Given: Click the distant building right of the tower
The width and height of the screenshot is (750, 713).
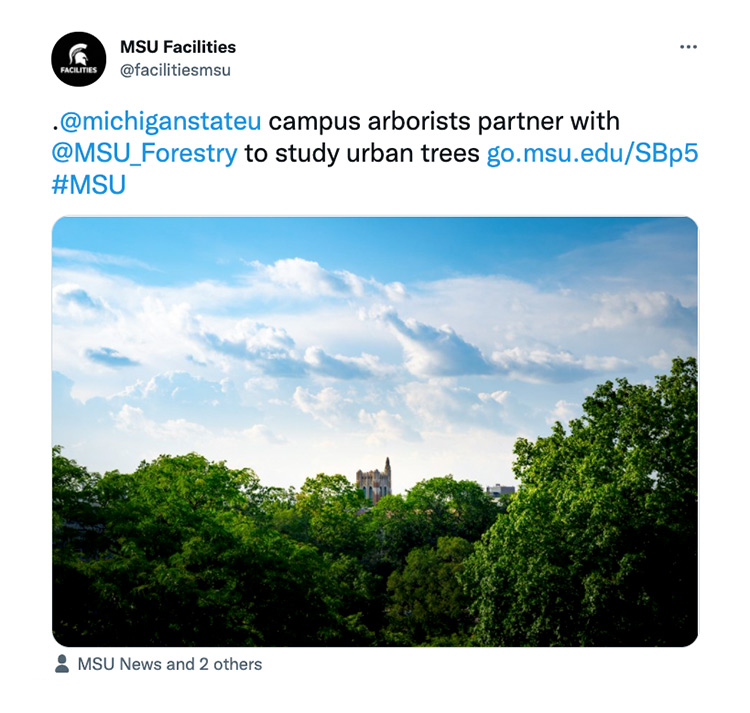Looking at the screenshot, I should (x=500, y=490).
